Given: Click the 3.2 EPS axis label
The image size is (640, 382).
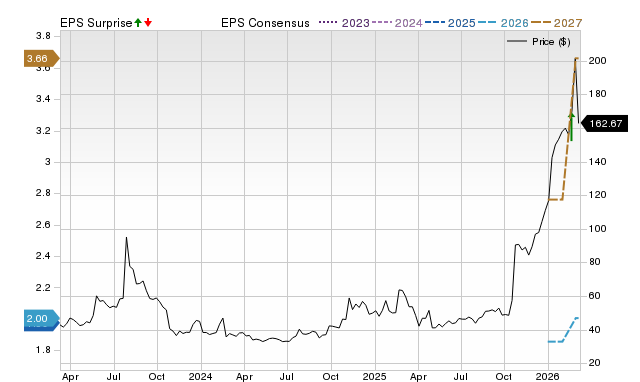Looking at the screenshot, I should coord(43,131).
